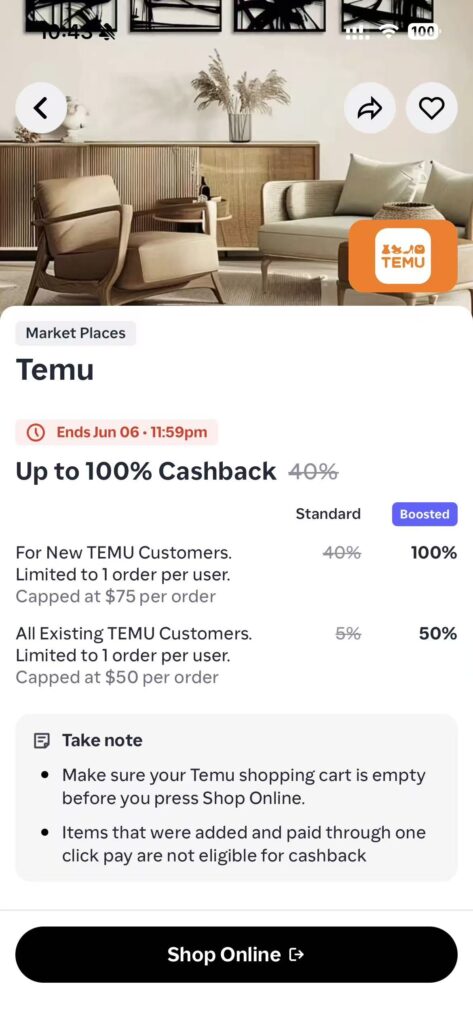Tap the 50% boosted rate for existing customers
Screen dimensions: 473x1024
(x=438, y=633)
